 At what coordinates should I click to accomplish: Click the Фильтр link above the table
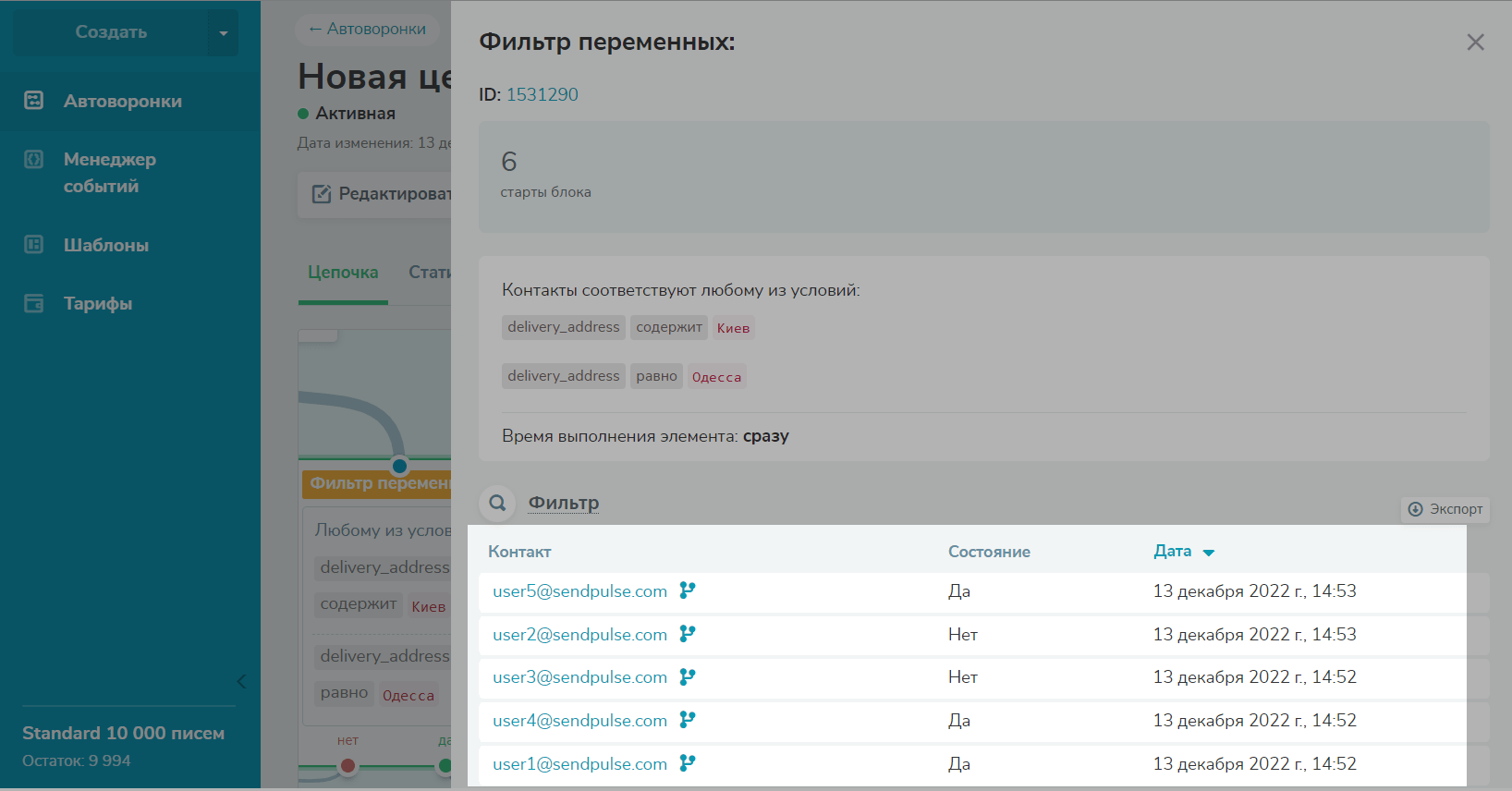point(563,503)
